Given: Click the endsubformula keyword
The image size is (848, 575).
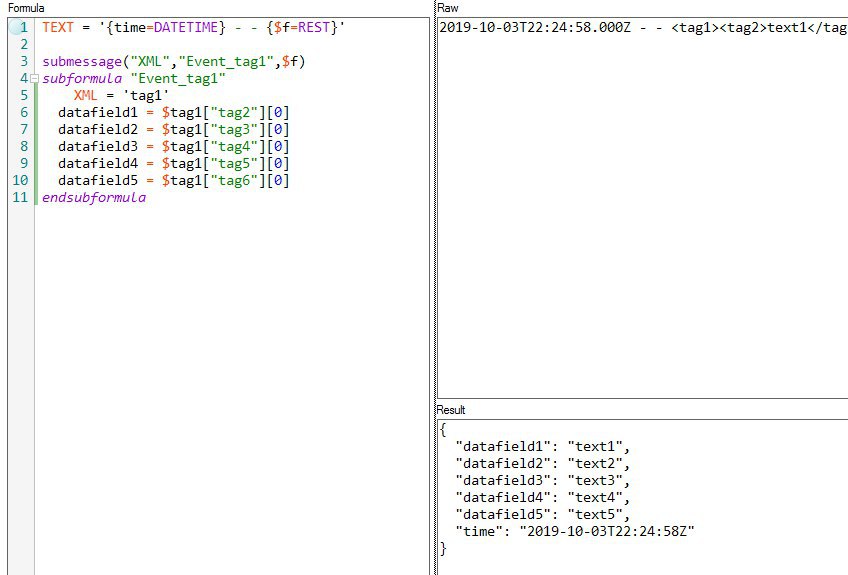Looking at the screenshot, I should click(x=94, y=197).
